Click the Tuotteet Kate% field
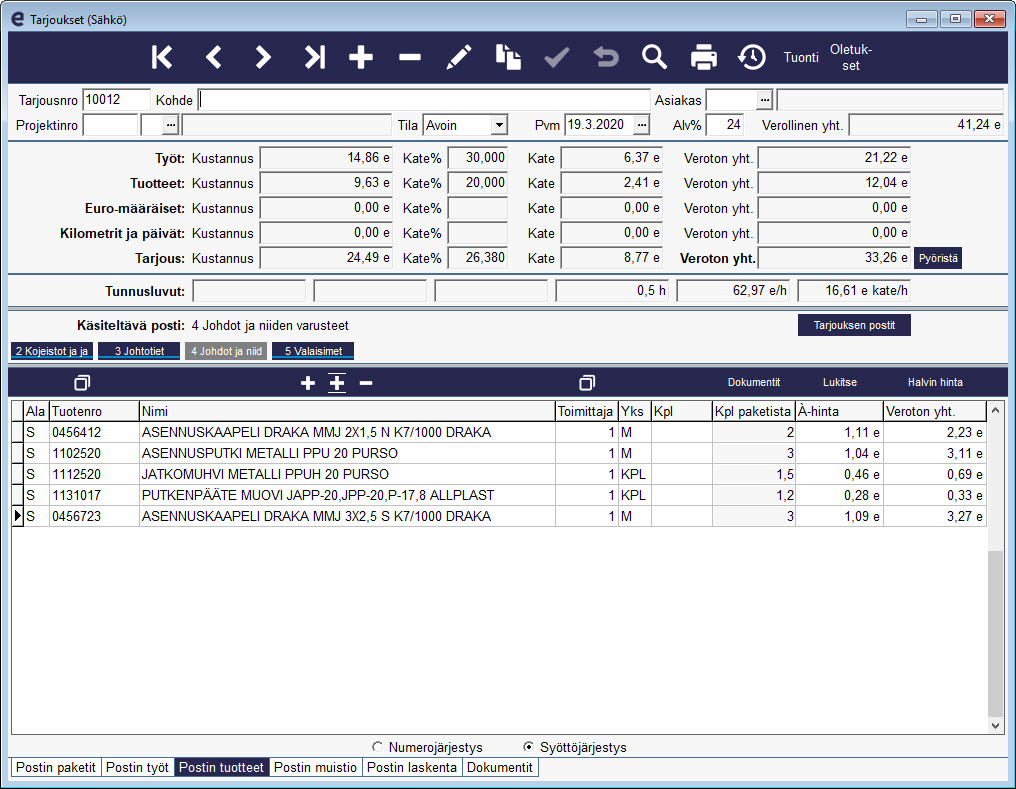The height and width of the screenshot is (789, 1016). click(477, 183)
